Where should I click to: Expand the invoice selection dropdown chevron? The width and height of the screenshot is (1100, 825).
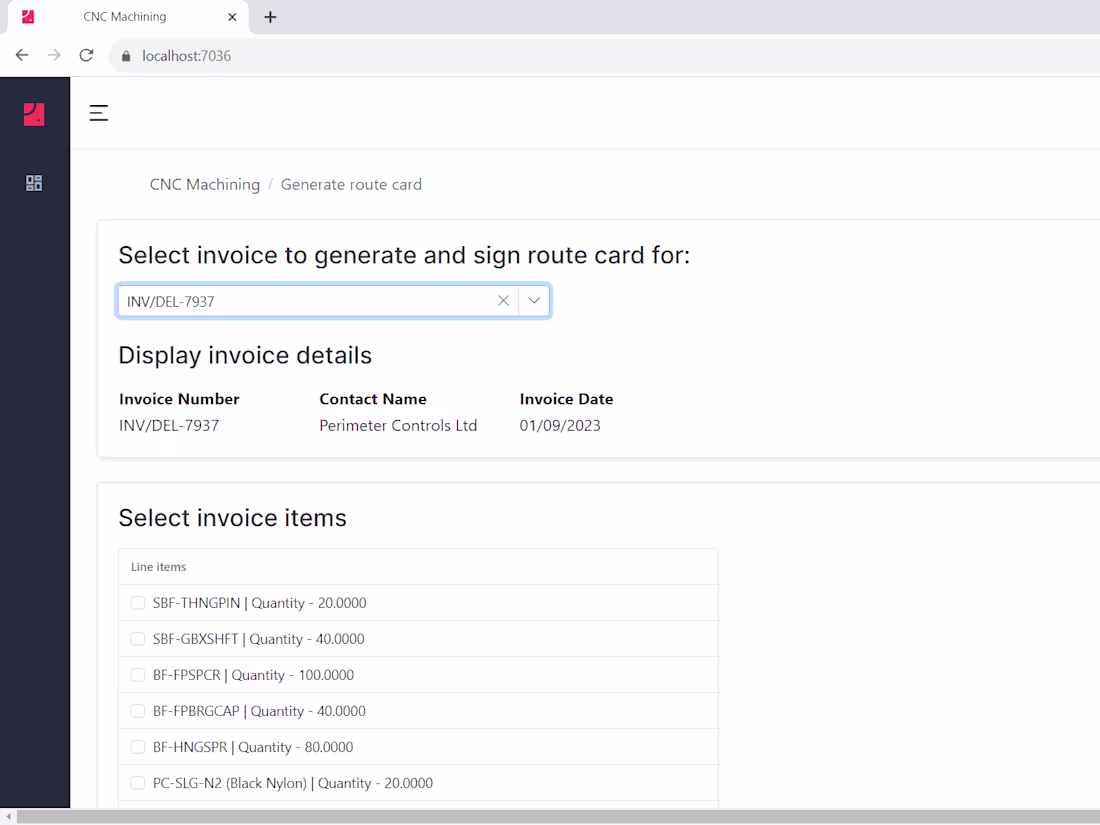tap(534, 300)
